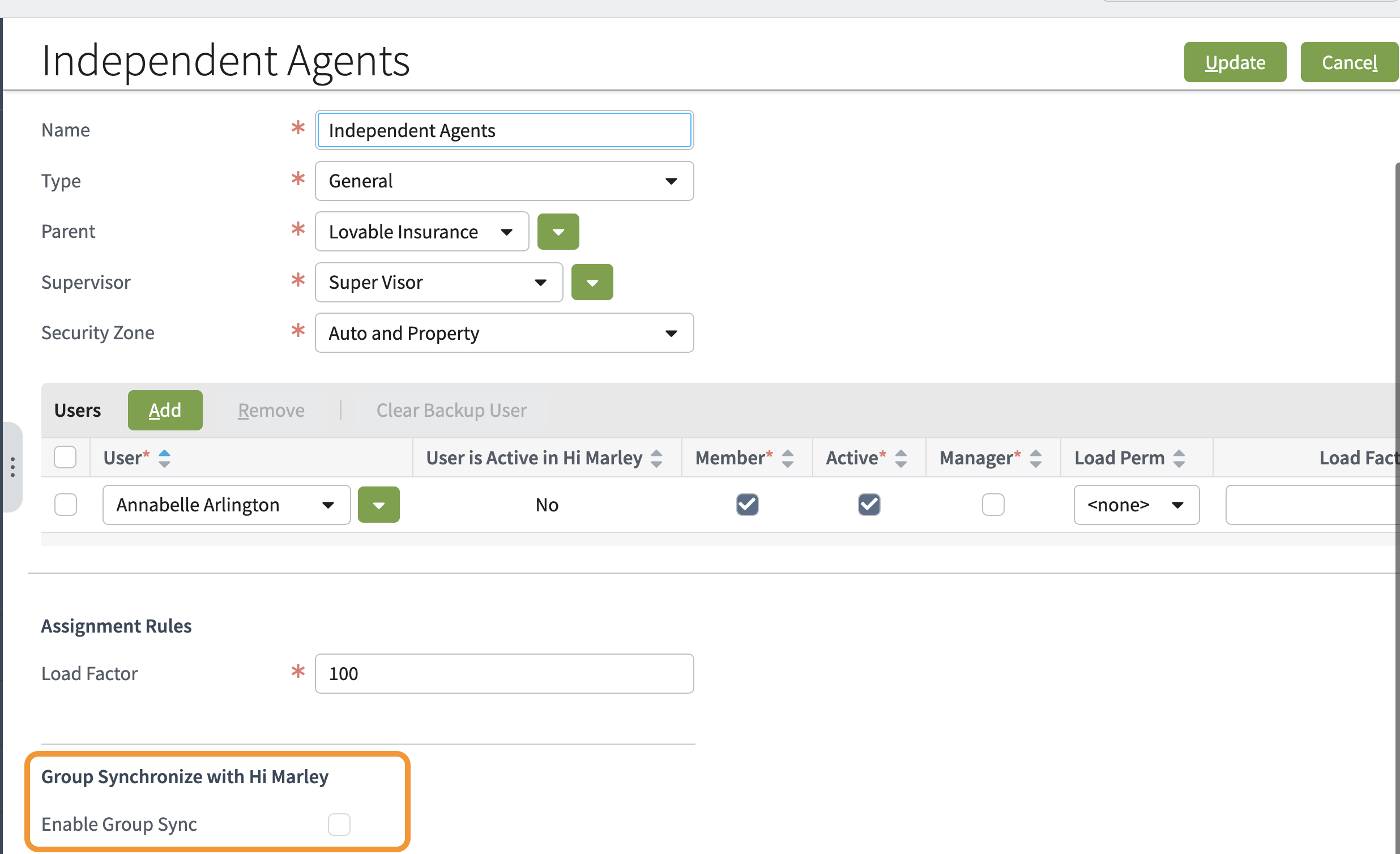Click green picker arrow beside Annabelle Arlington

[x=378, y=505]
